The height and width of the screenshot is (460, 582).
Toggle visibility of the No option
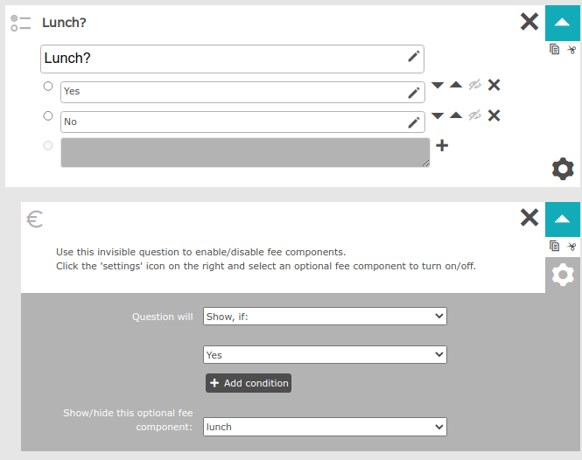tap(475, 115)
